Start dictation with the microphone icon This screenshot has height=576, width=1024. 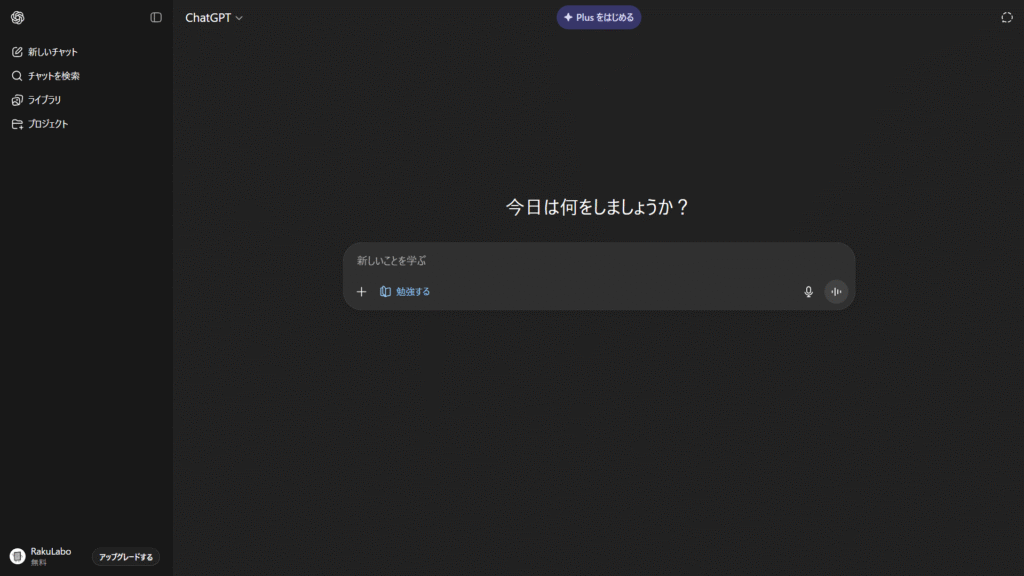point(809,292)
